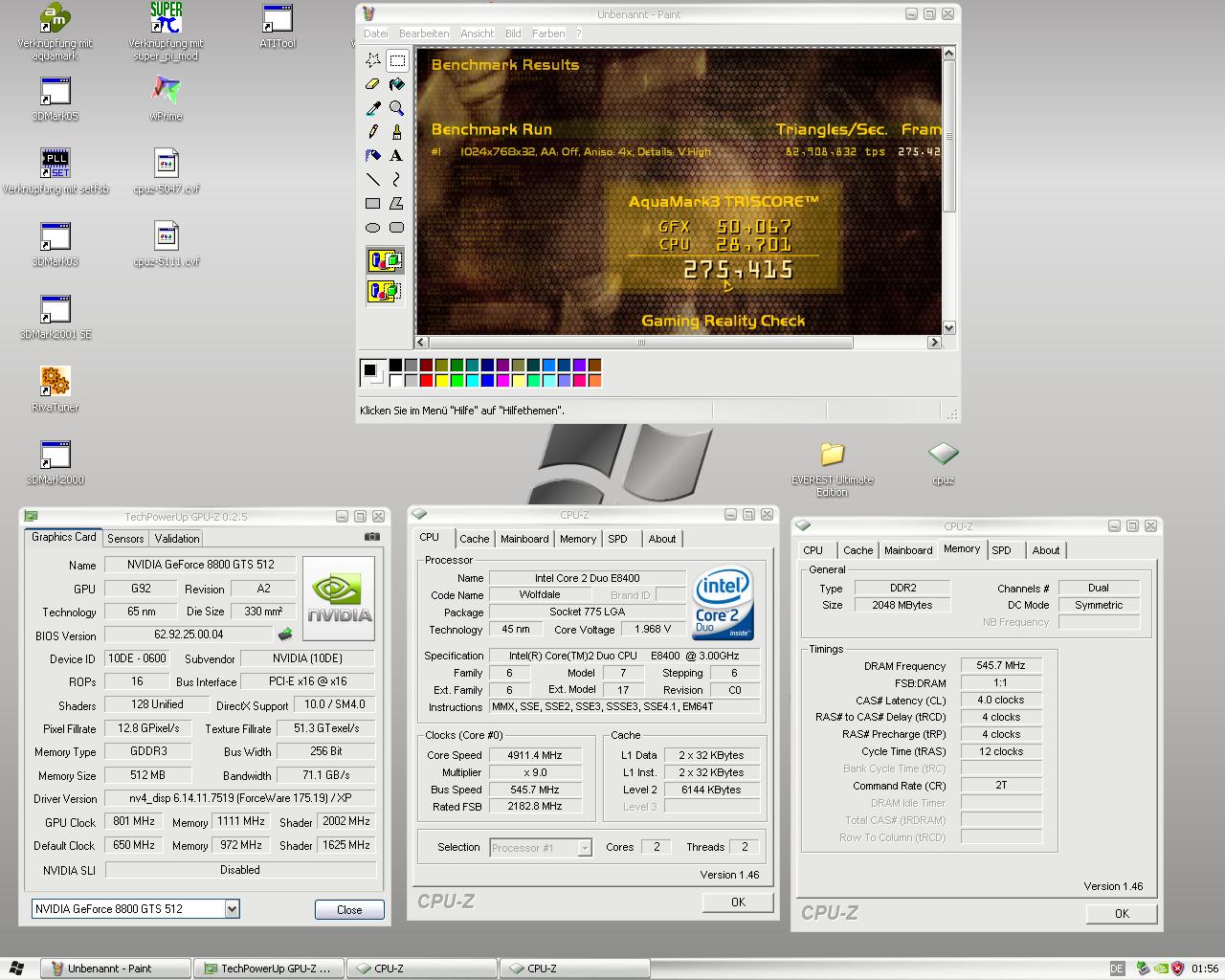Select the opaque selection mode option in Paint

tap(385, 260)
